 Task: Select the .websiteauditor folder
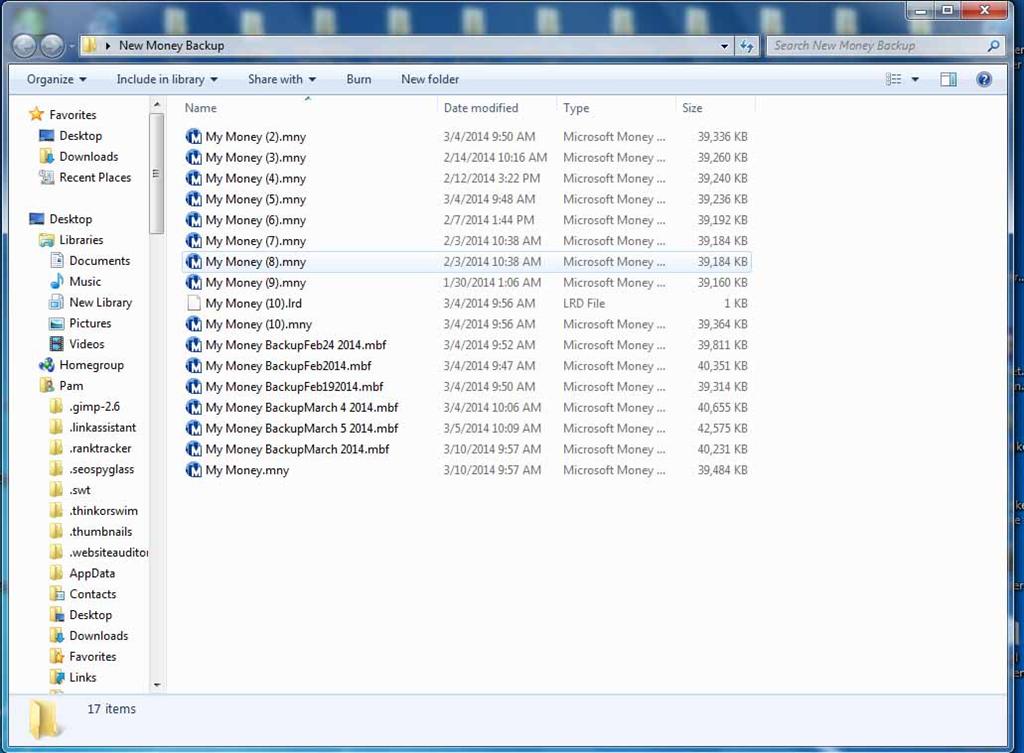[108, 553]
